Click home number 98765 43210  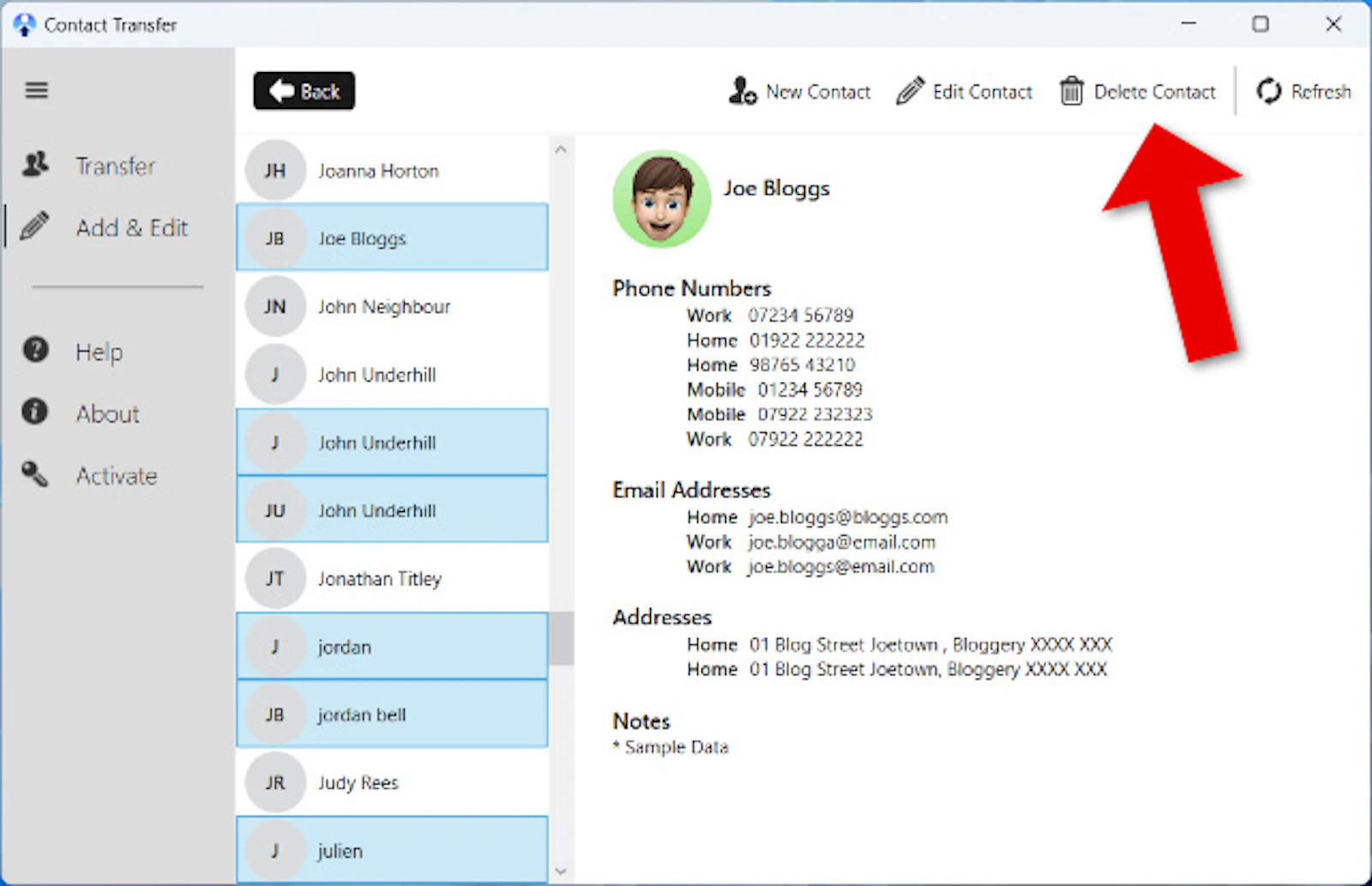pos(802,365)
